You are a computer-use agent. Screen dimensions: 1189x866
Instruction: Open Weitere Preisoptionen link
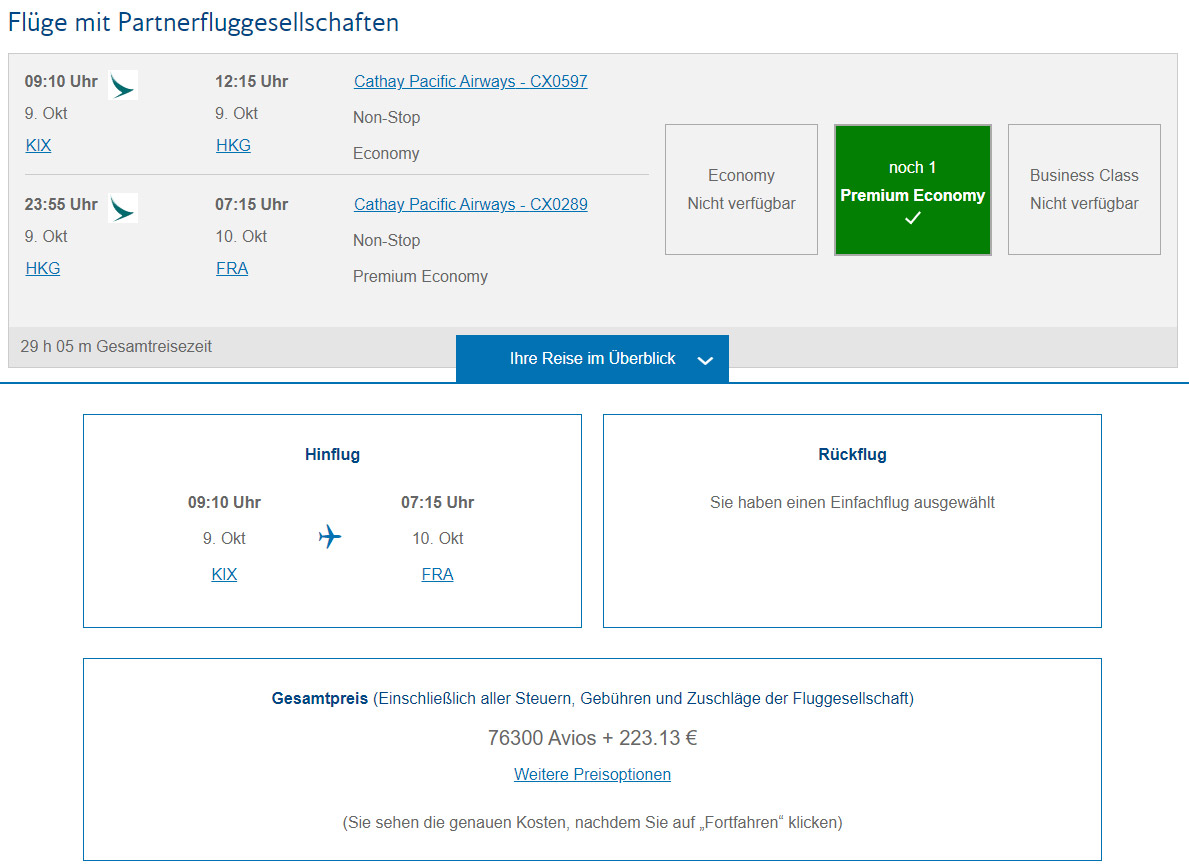592,774
